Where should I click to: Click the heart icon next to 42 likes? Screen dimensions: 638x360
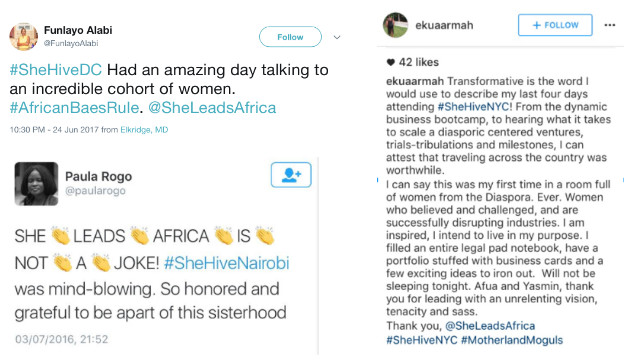coord(391,62)
